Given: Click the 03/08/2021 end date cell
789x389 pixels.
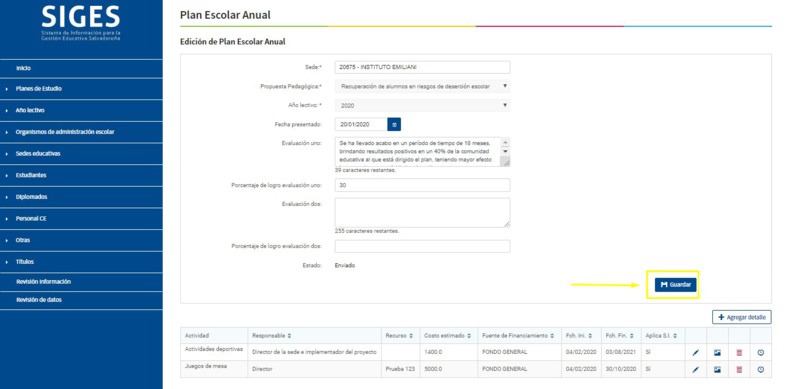Looking at the screenshot, I should coord(621,352).
